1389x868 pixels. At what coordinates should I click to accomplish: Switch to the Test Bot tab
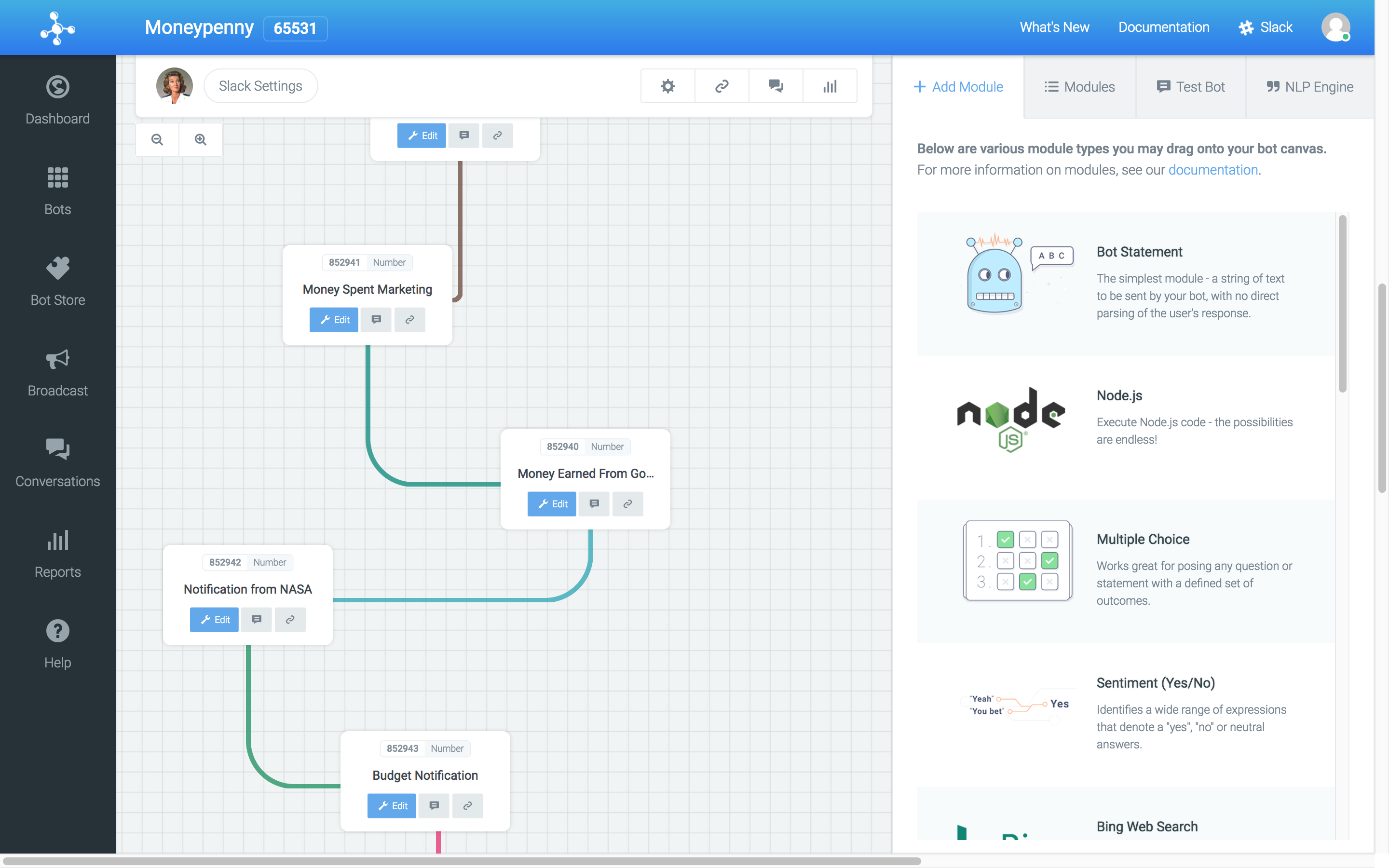[1191, 87]
